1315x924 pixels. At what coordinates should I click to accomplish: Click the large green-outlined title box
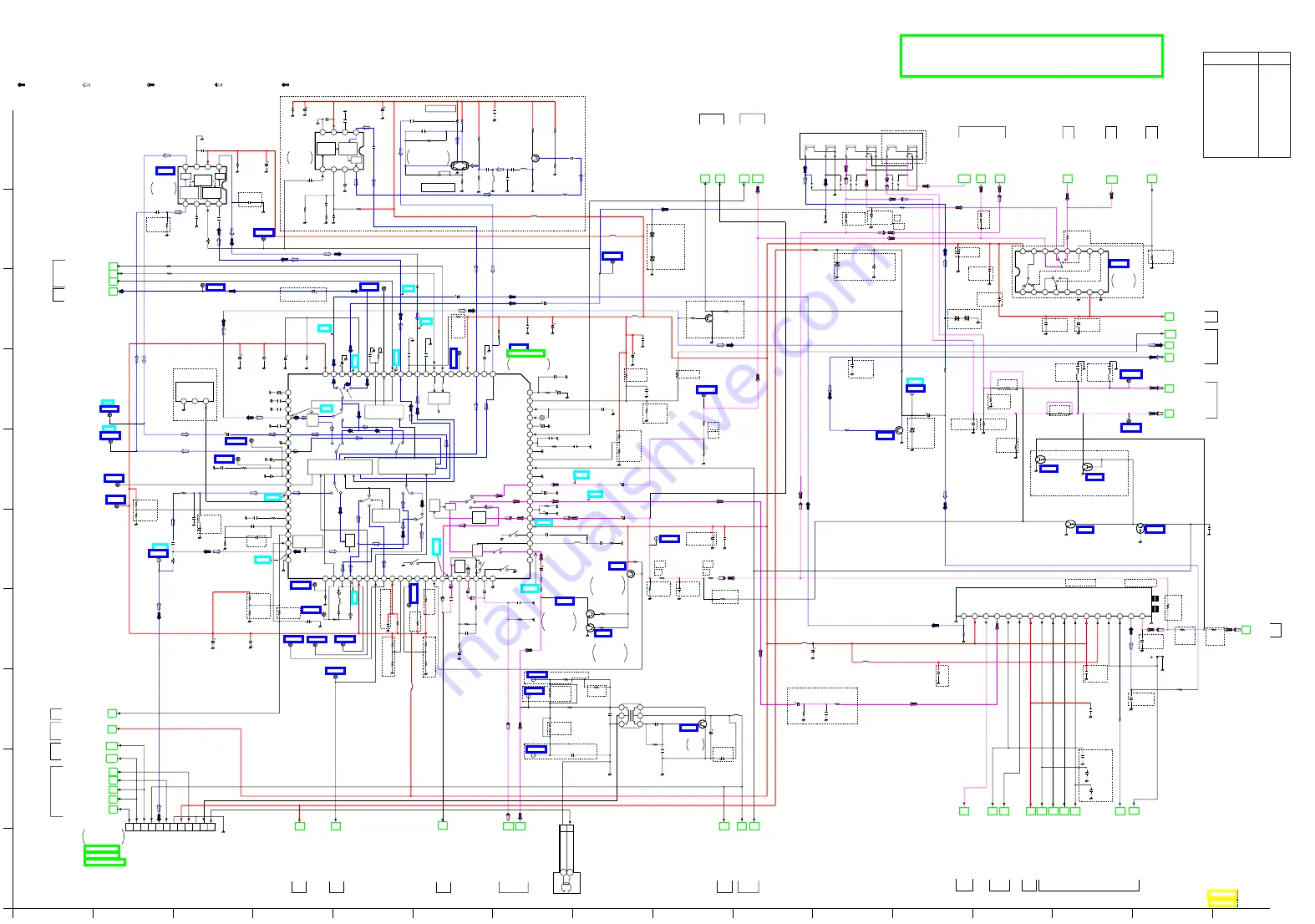coord(1031,56)
